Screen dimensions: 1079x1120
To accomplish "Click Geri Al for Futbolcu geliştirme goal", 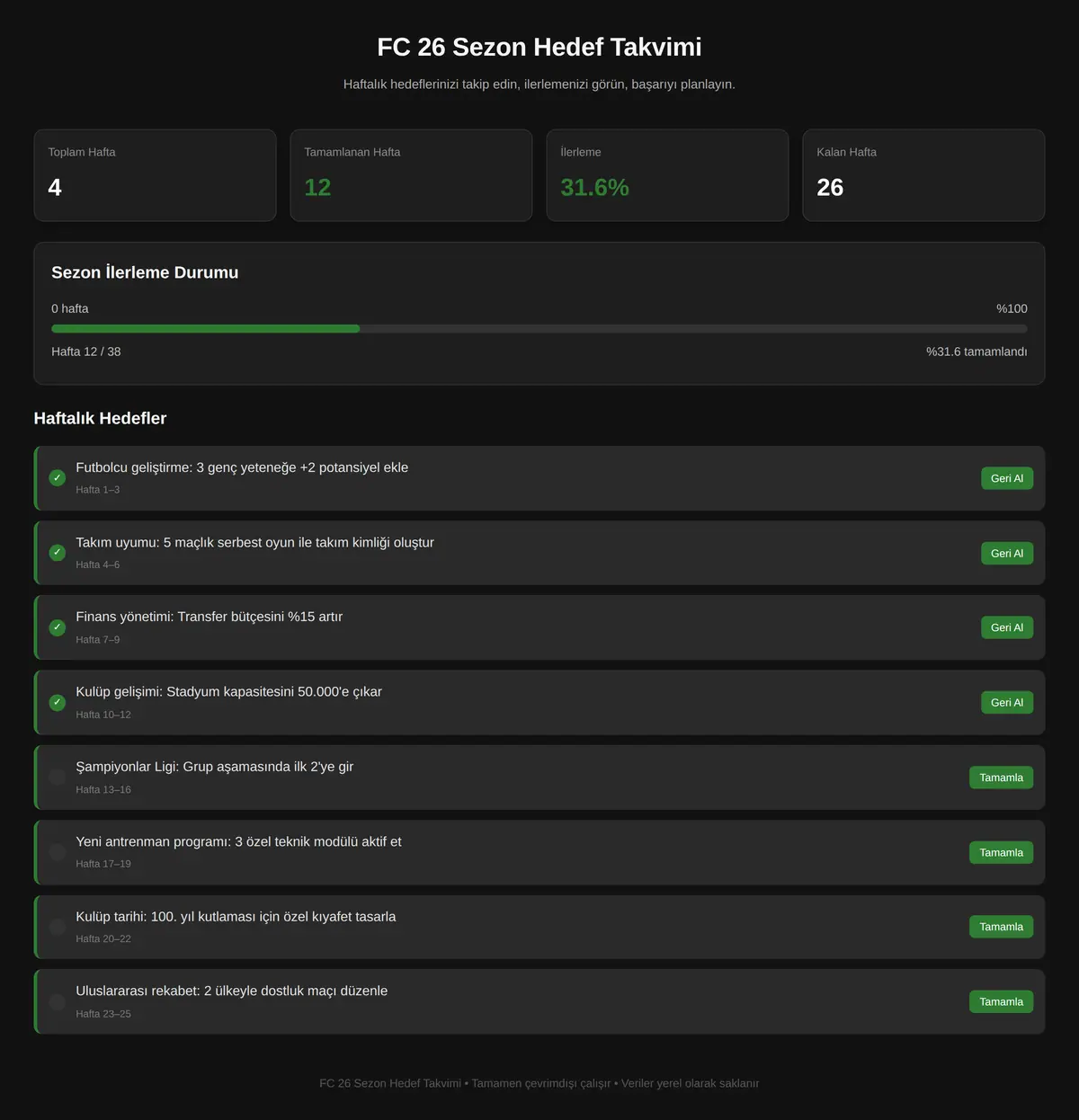I will [x=1007, y=478].
